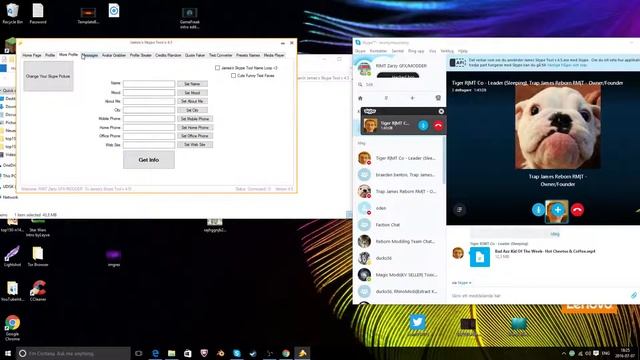Open Recycle Bin on desktop

click(12, 13)
